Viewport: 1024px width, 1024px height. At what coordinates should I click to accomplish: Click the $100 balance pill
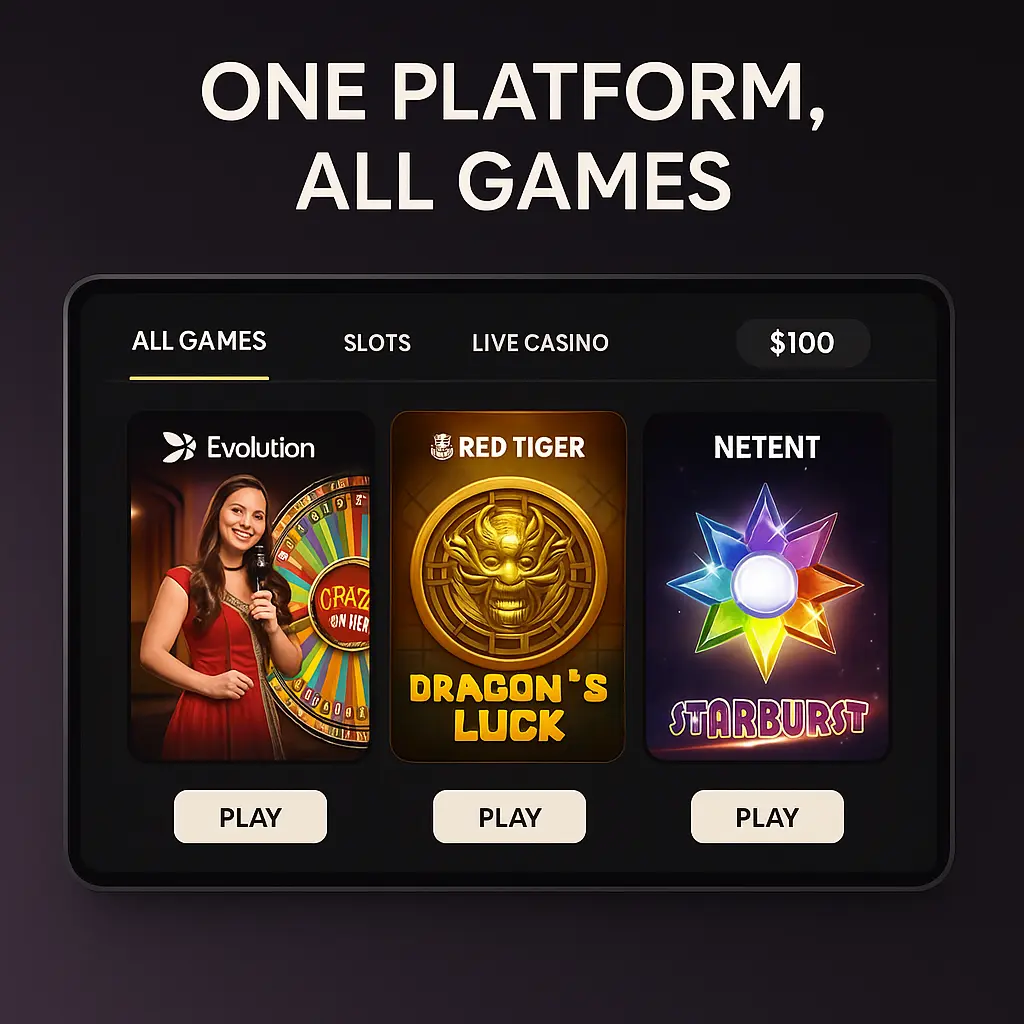click(803, 342)
